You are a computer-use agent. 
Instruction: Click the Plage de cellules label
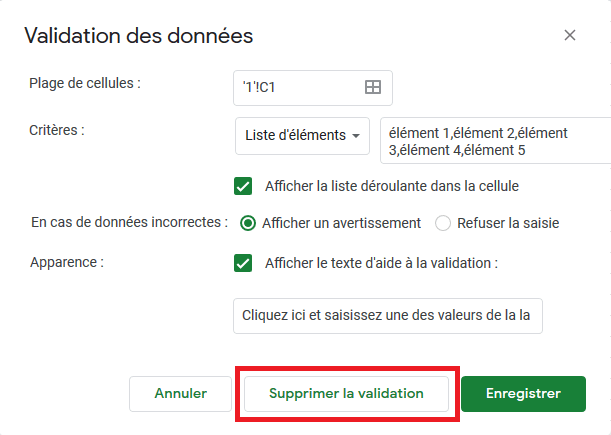click(85, 83)
